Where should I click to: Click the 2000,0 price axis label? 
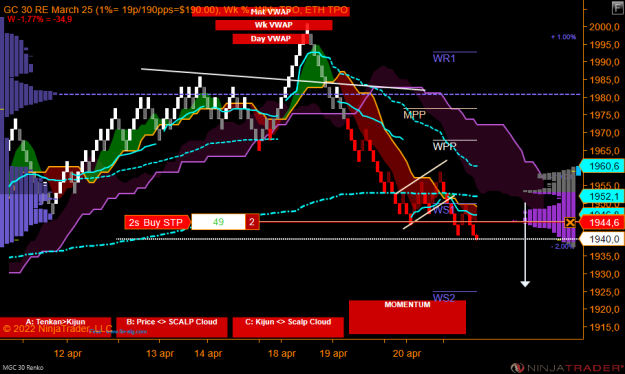604,27
